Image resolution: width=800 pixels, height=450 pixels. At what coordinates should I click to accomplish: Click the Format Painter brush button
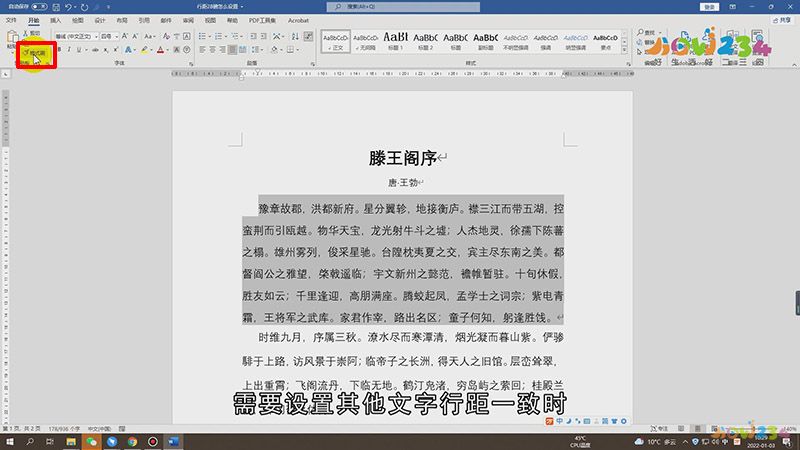point(35,53)
